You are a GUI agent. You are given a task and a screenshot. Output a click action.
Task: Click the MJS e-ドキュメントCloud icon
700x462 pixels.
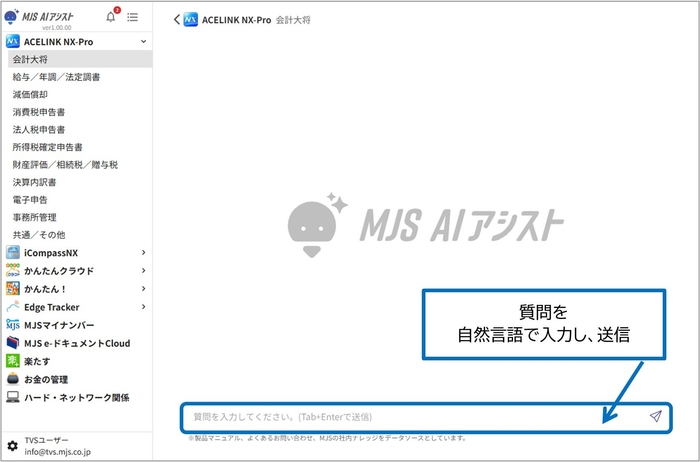[13, 343]
